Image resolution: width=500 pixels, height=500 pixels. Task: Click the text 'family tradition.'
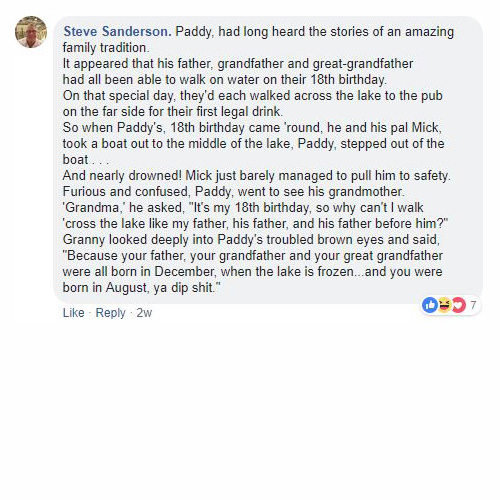106,48
